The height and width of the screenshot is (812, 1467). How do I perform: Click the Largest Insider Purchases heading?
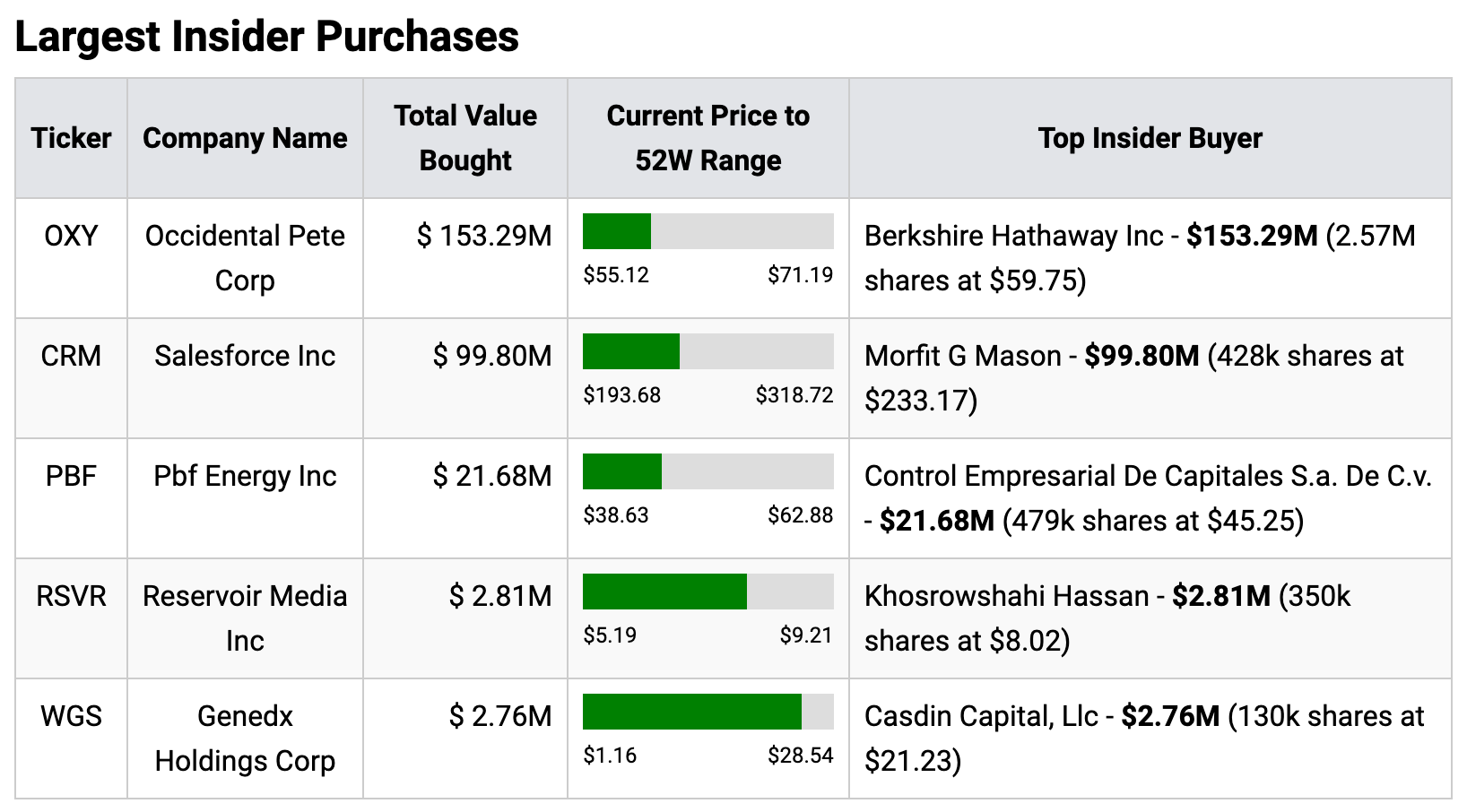pos(267,37)
